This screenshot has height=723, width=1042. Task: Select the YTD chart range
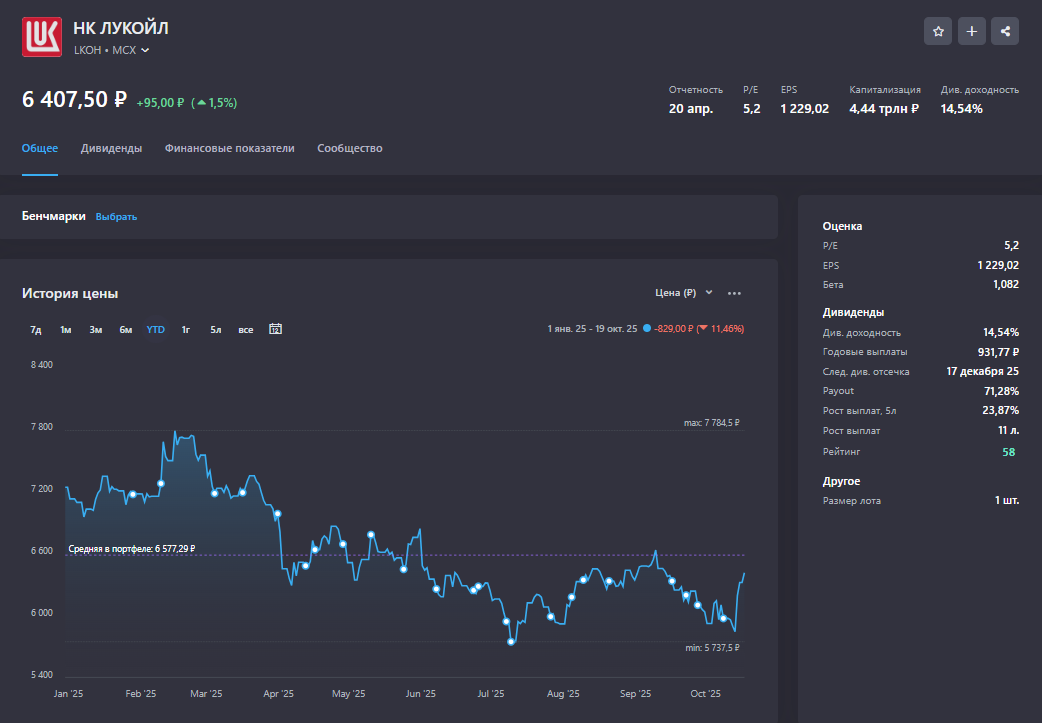coord(156,329)
